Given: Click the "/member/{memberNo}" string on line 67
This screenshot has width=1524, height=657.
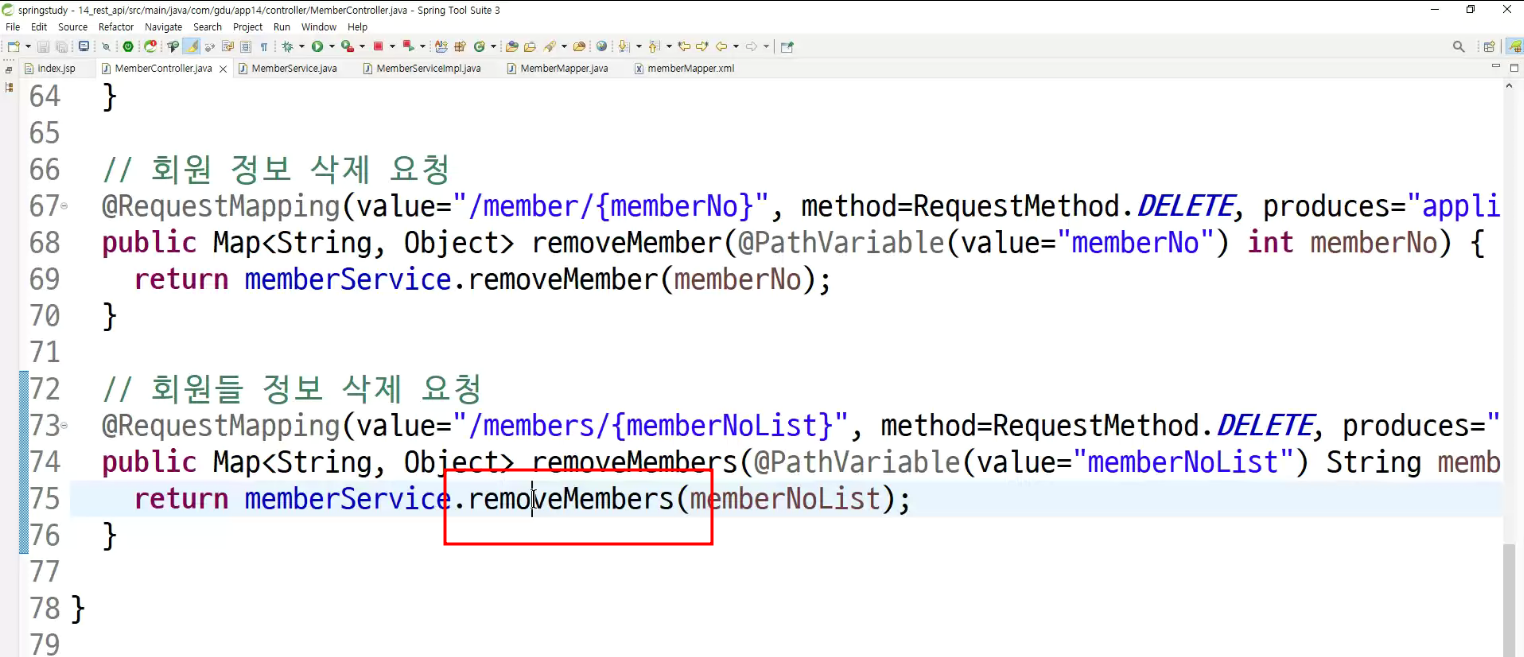Looking at the screenshot, I should (610, 207).
